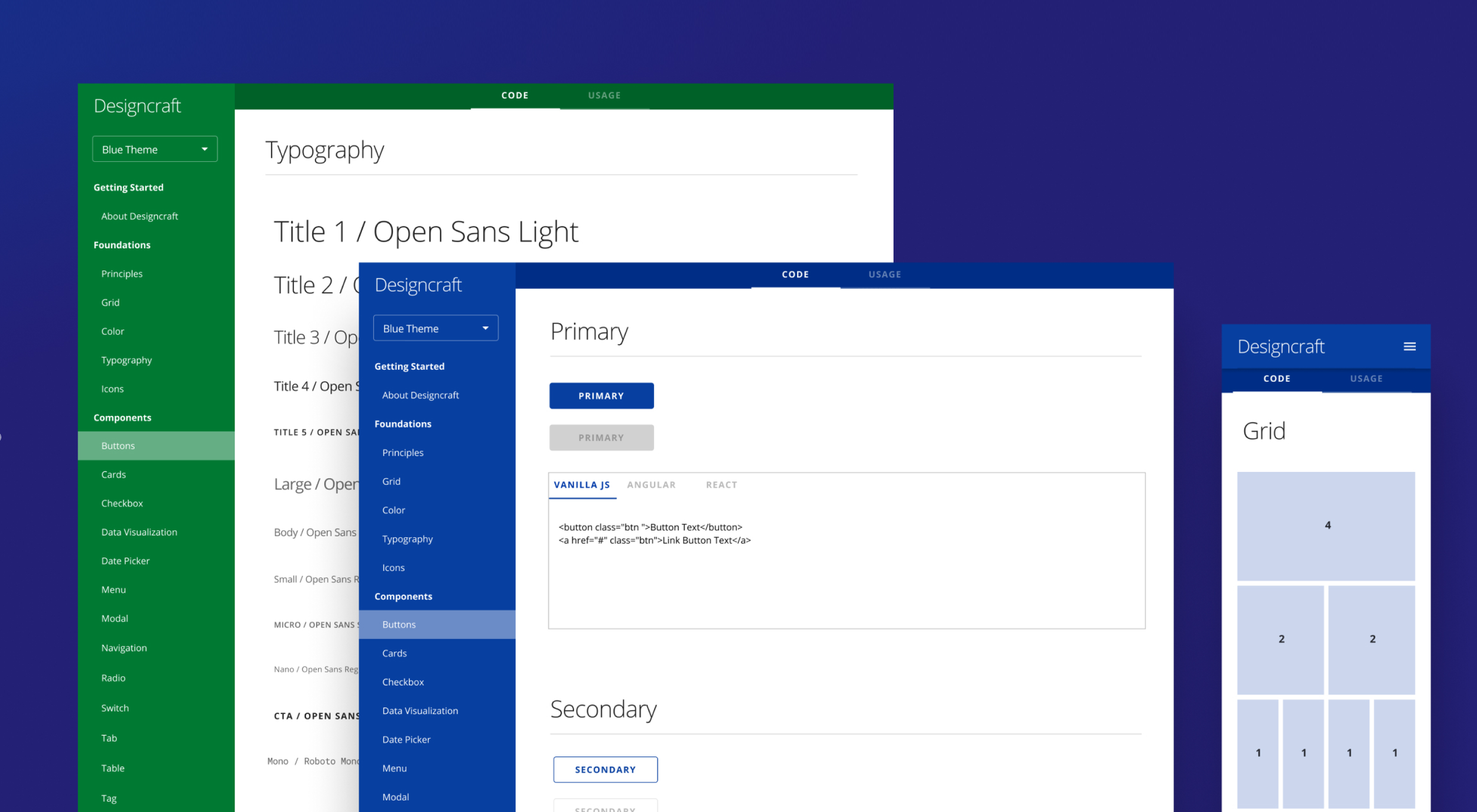Open the hamburger menu in mobile view
Viewport: 1477px width, 812px height.
(x=1409, y=347)
